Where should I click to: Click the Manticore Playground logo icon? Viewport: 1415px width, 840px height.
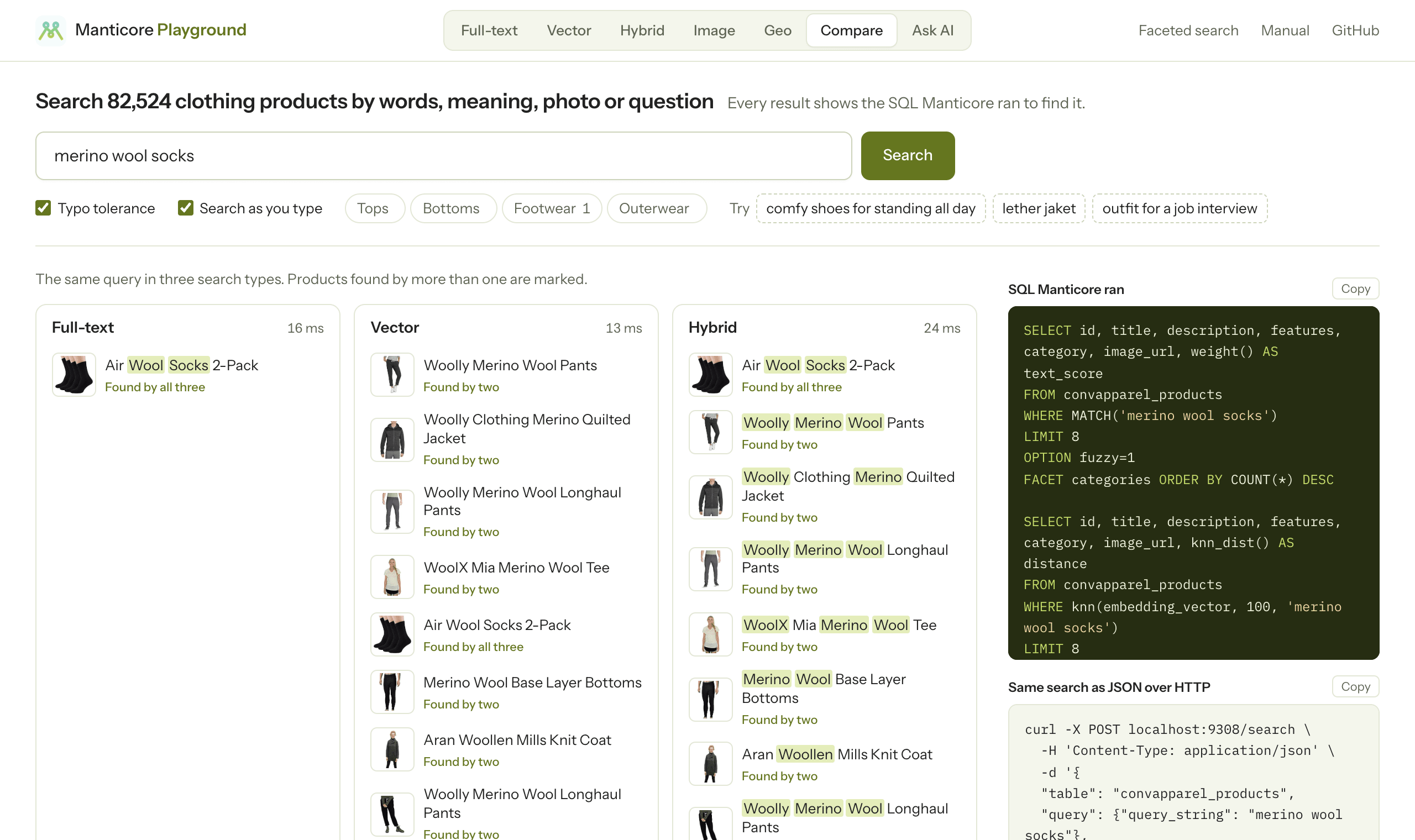(50, 30)
